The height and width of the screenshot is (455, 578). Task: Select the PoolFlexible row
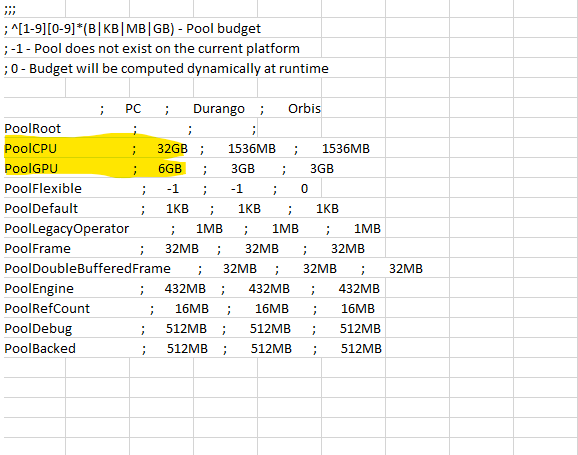point(156,189)
